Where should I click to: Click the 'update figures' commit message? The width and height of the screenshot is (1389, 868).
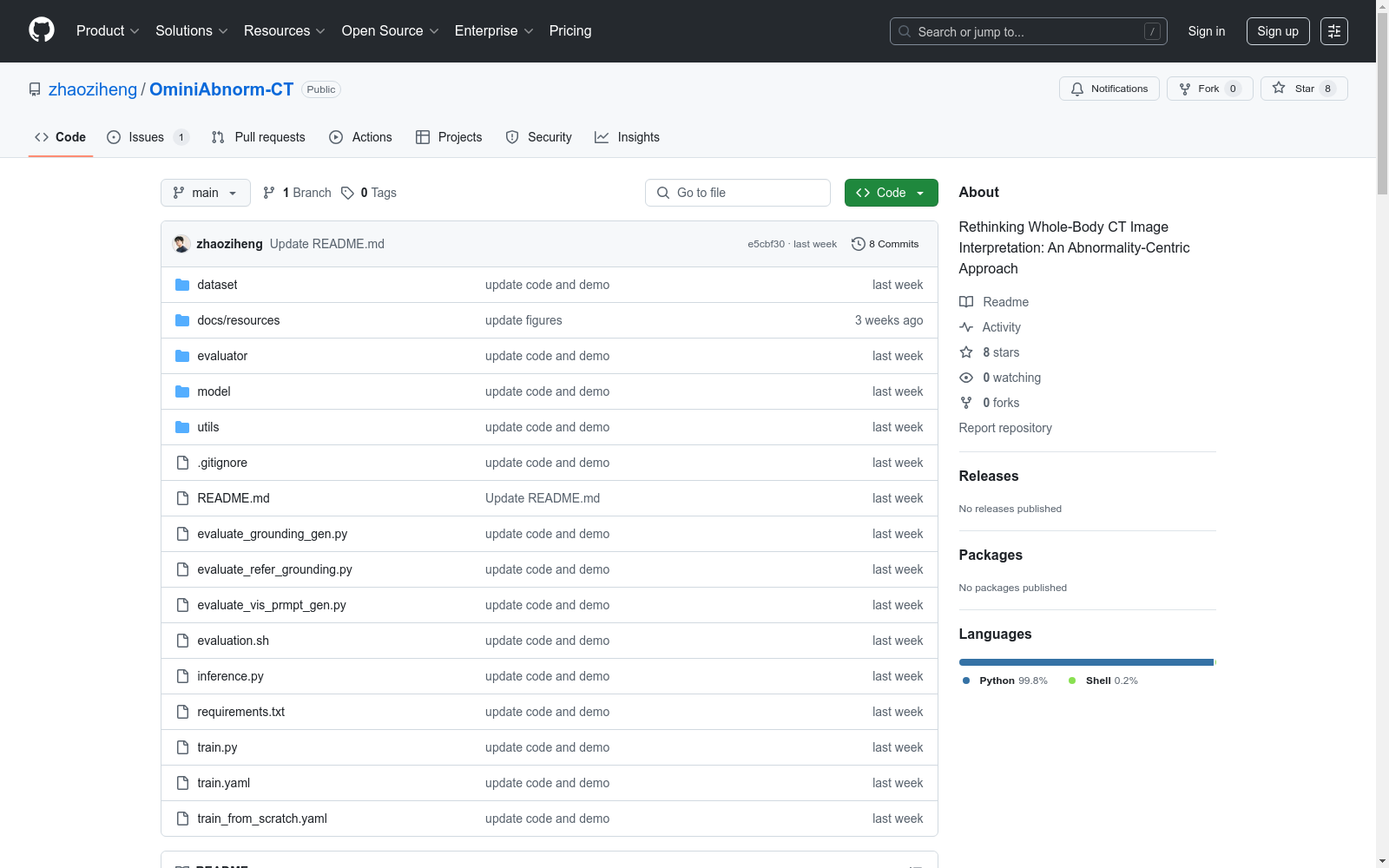pos(523,320)
